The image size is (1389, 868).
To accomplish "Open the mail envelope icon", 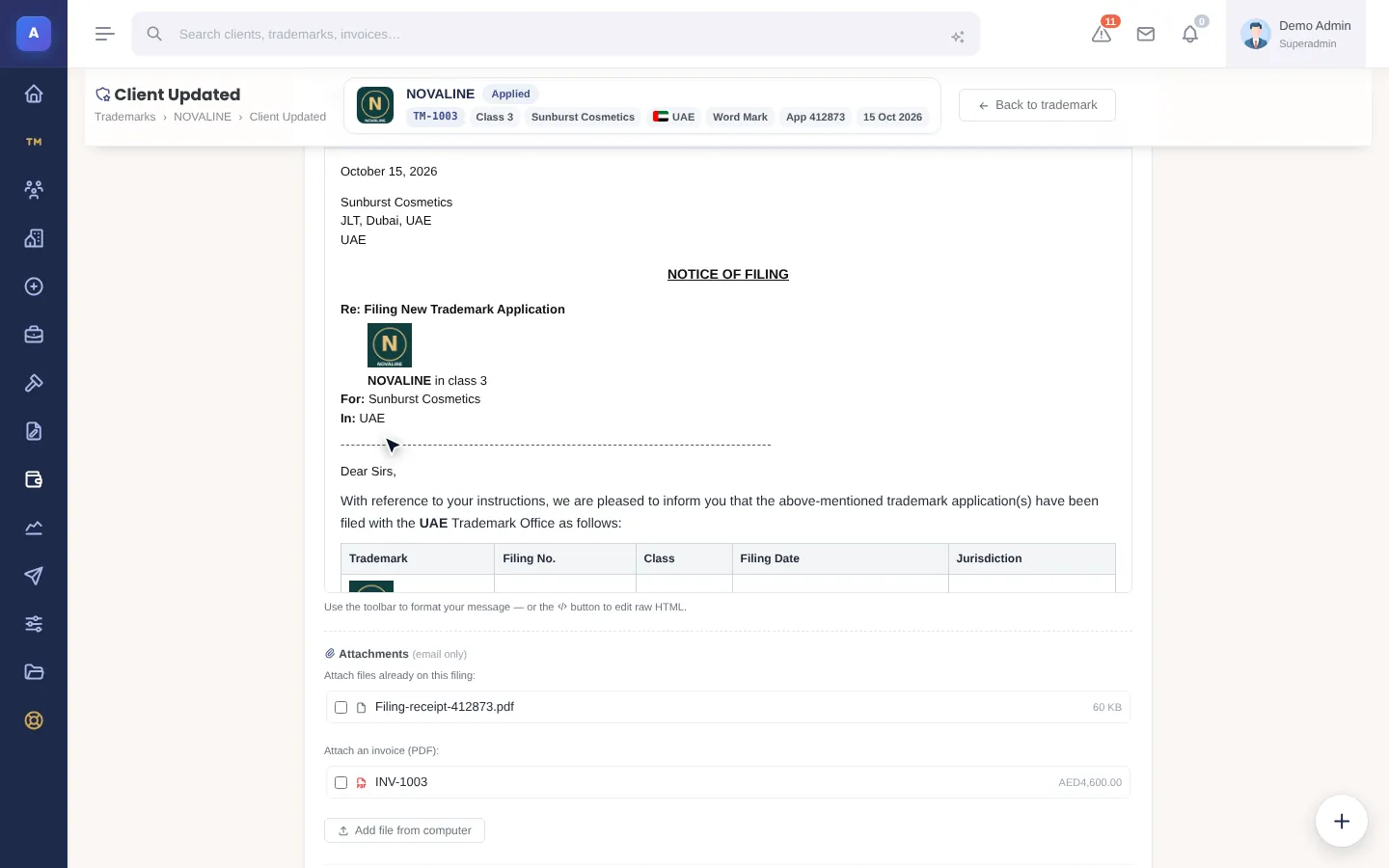I will (x=1146, y=34).
